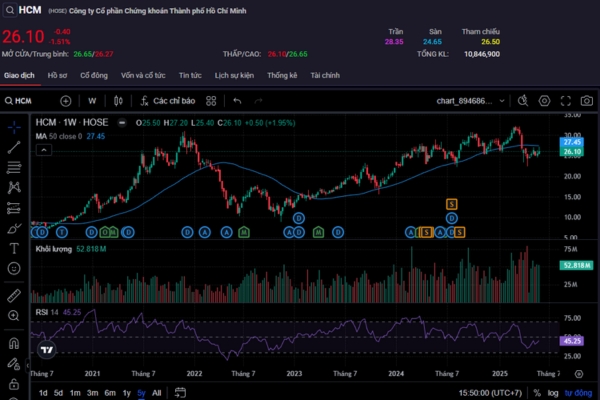Select the ruler measure tool

coord(14,296)
